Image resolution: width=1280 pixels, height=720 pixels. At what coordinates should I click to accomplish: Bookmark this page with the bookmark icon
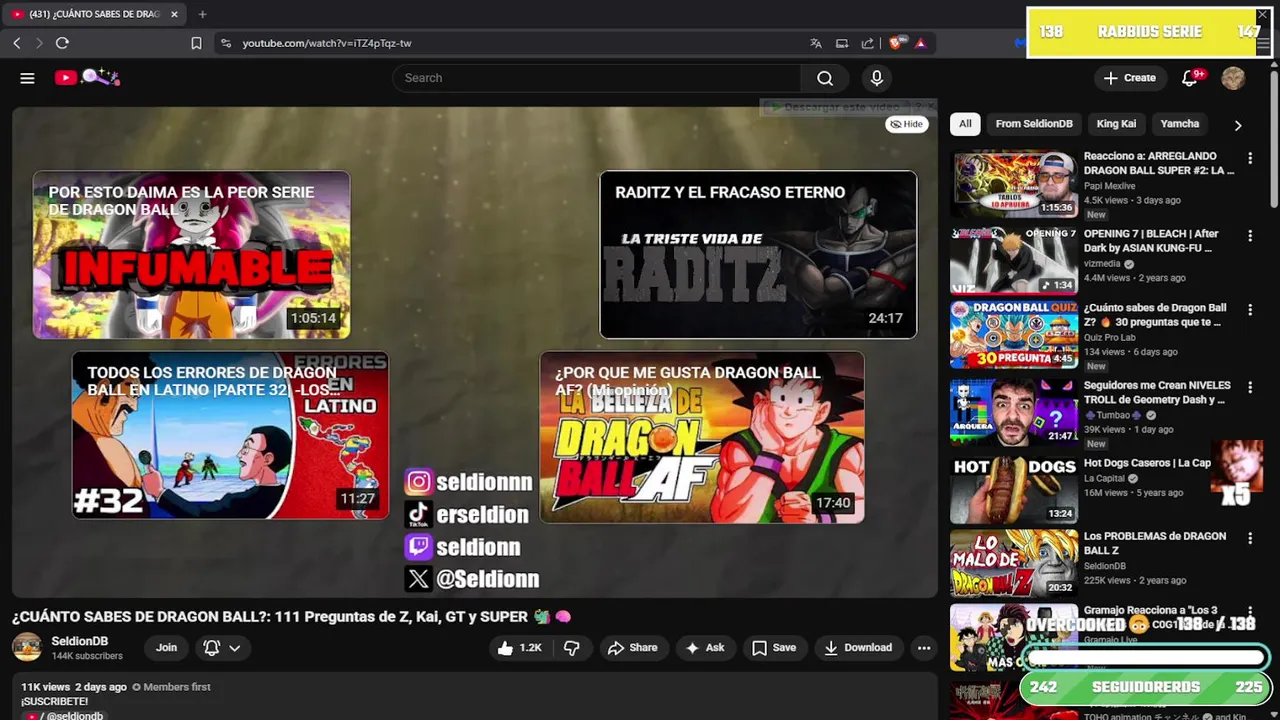pyautogui.click(x=196, y=43)
